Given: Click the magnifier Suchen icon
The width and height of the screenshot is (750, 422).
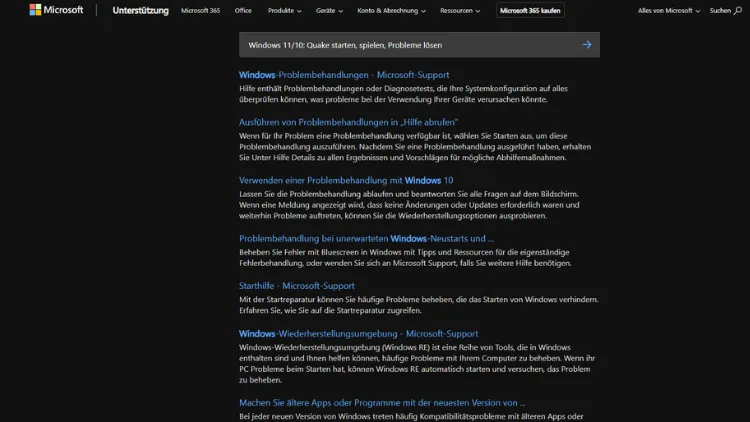Looking at the screenshot, I should click(738, 11).
